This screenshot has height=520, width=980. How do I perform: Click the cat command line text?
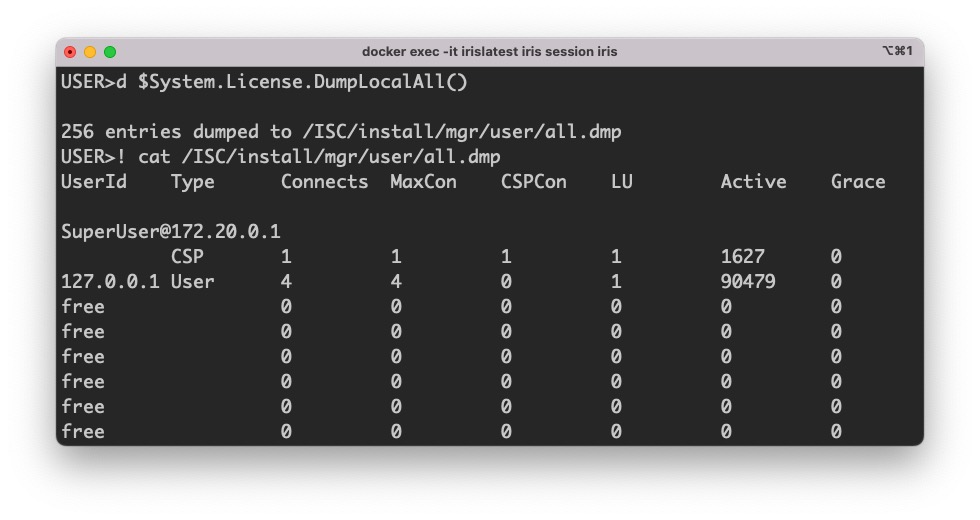319,157
